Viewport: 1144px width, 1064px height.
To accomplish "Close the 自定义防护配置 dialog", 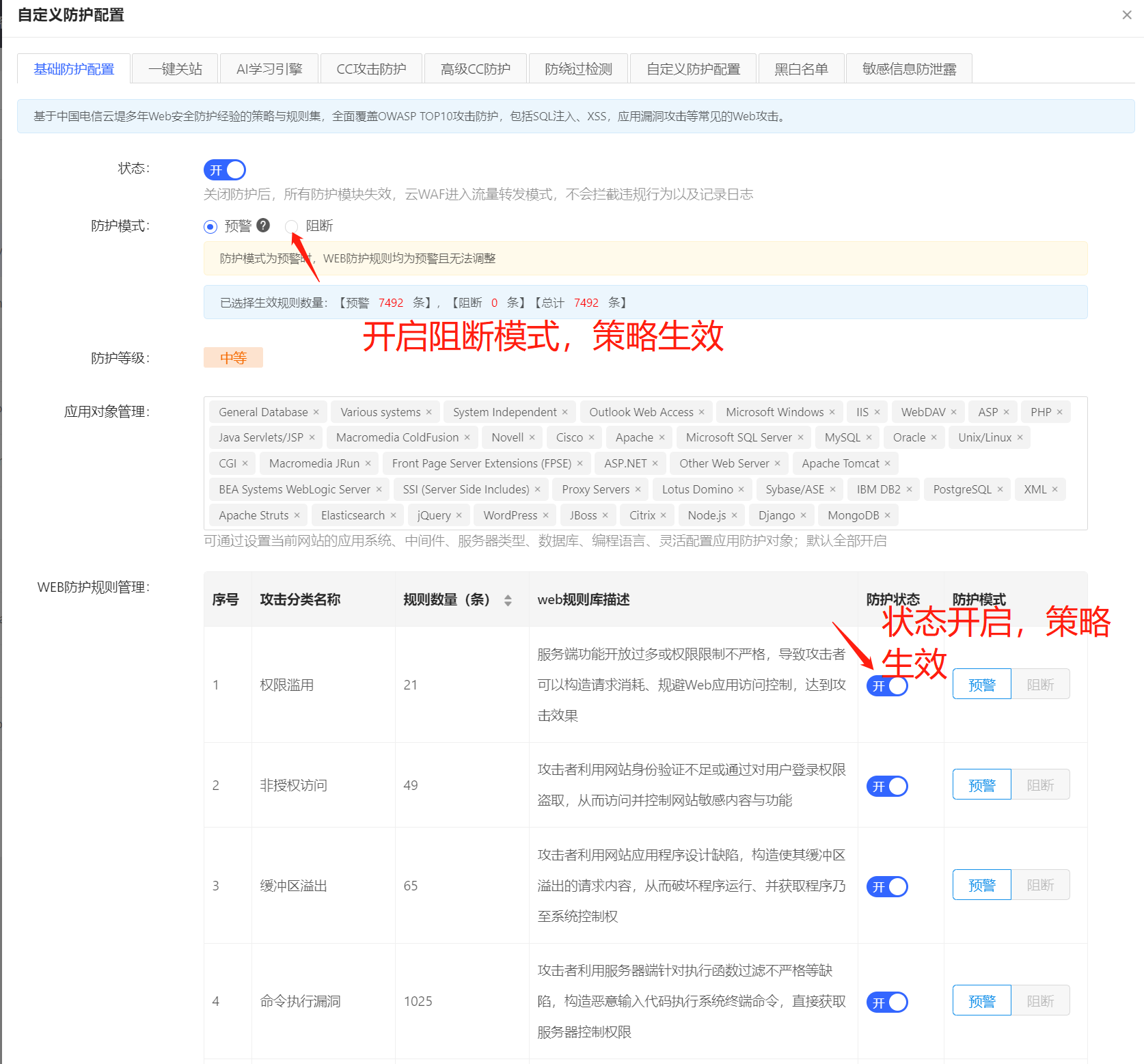I will 1126,15.
